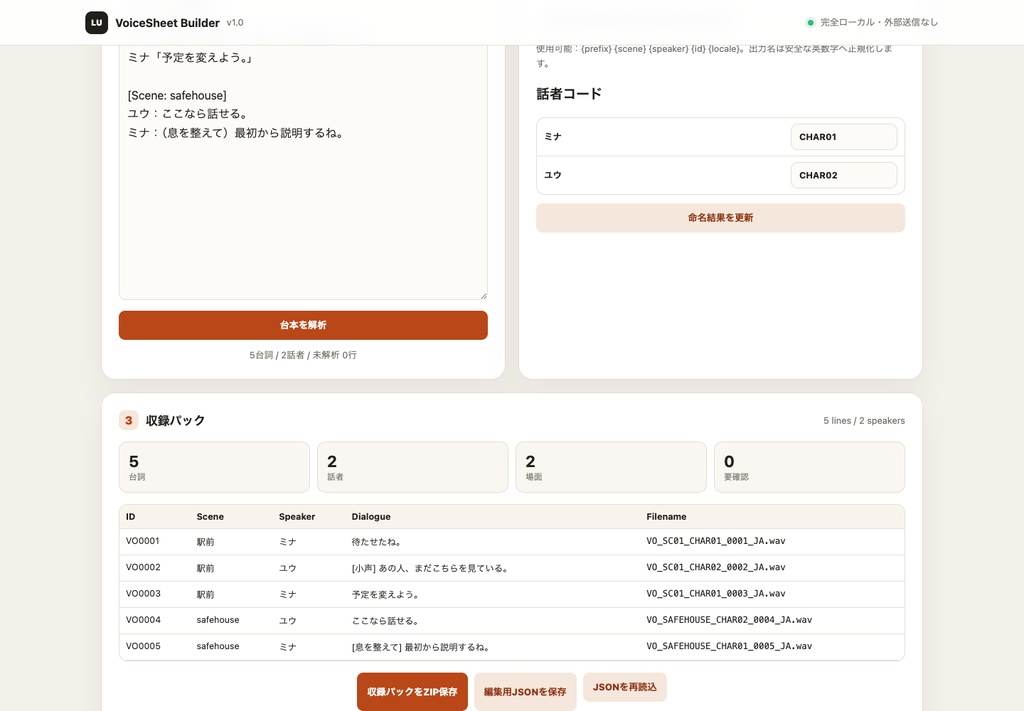Click filename VO_SAFEHOUSE_CHAR02_0004_JA.wav

(x=729, y=620)
